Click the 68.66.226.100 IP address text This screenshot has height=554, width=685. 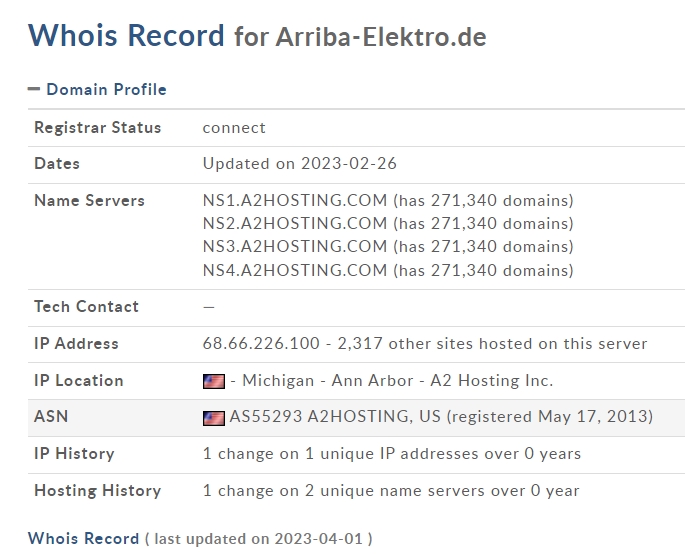point(261,343)
